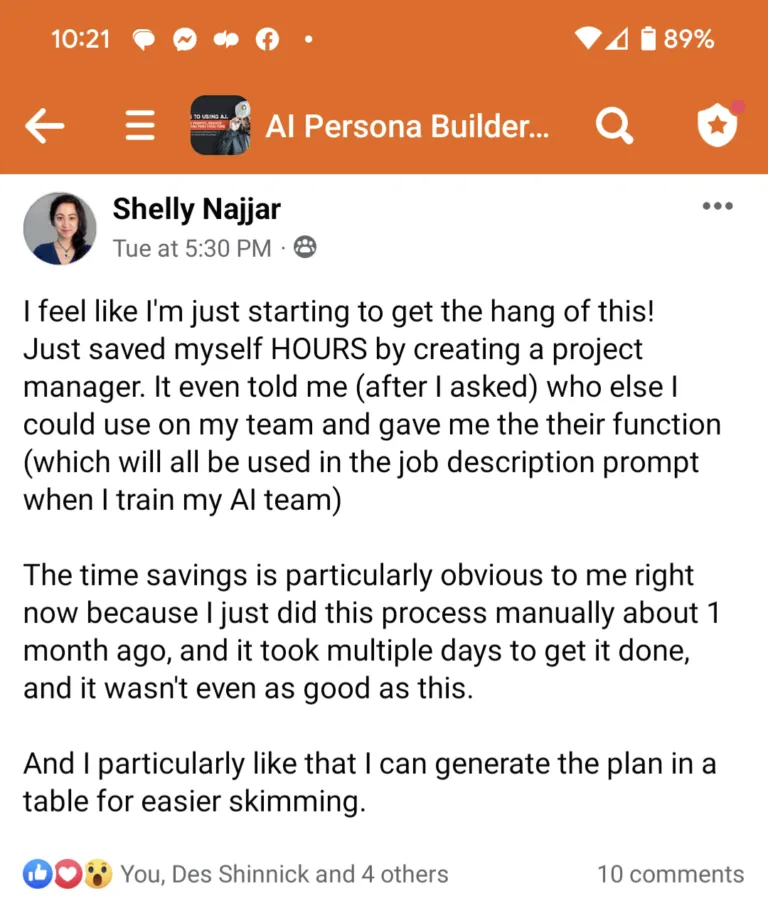The image size is (768, 906).
Task: Tap the shield star admin badge icon
Action: 718,124
